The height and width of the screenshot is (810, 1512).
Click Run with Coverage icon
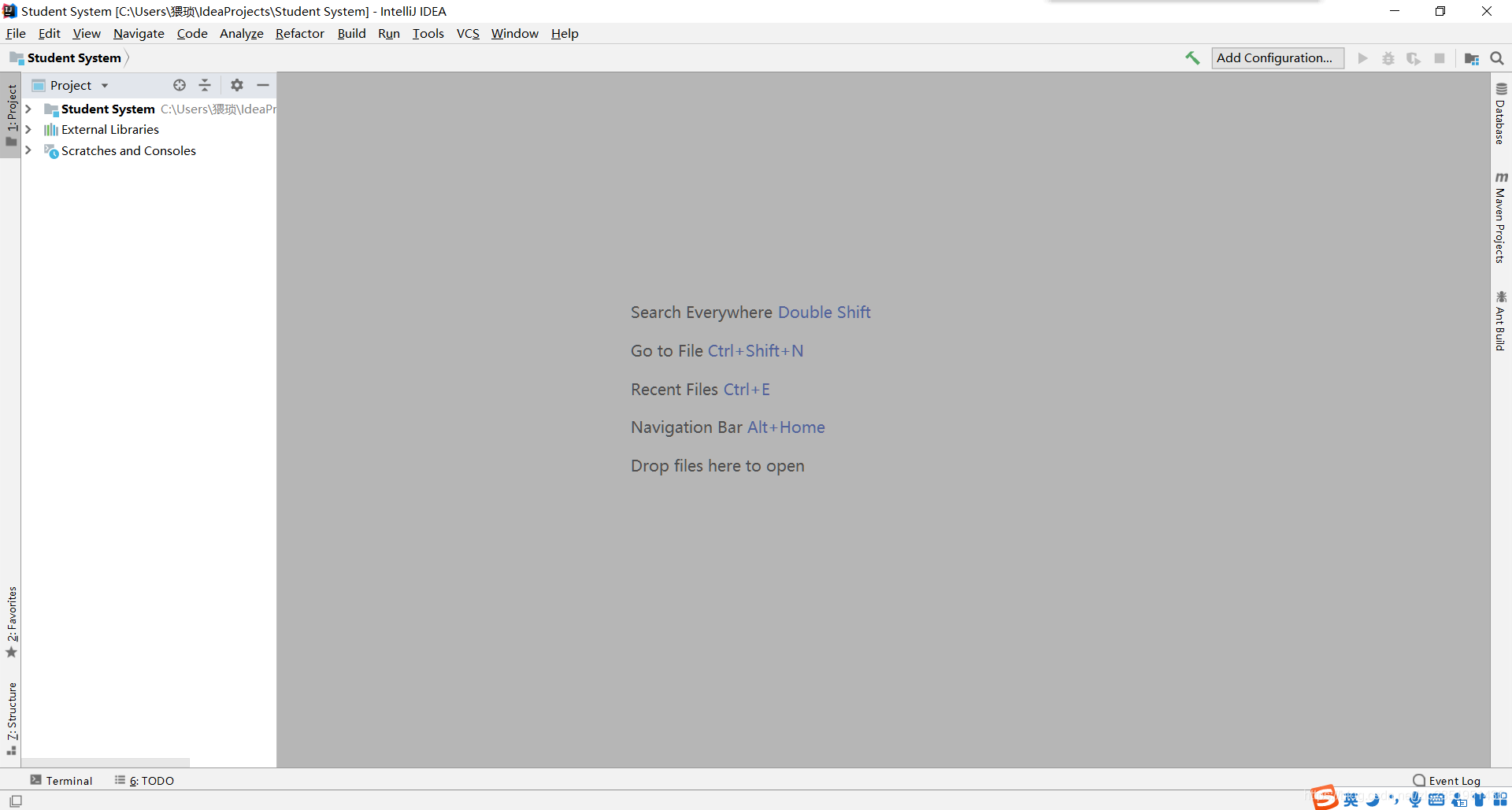[1414, 58]
